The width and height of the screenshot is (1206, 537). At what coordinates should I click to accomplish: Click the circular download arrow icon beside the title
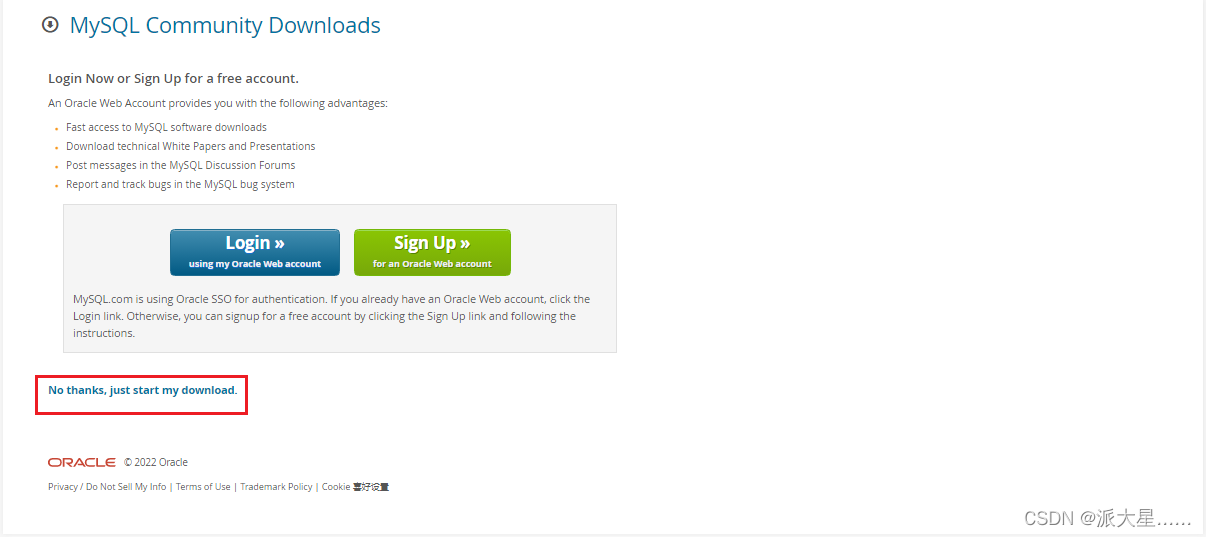click(x=50, y=25)
